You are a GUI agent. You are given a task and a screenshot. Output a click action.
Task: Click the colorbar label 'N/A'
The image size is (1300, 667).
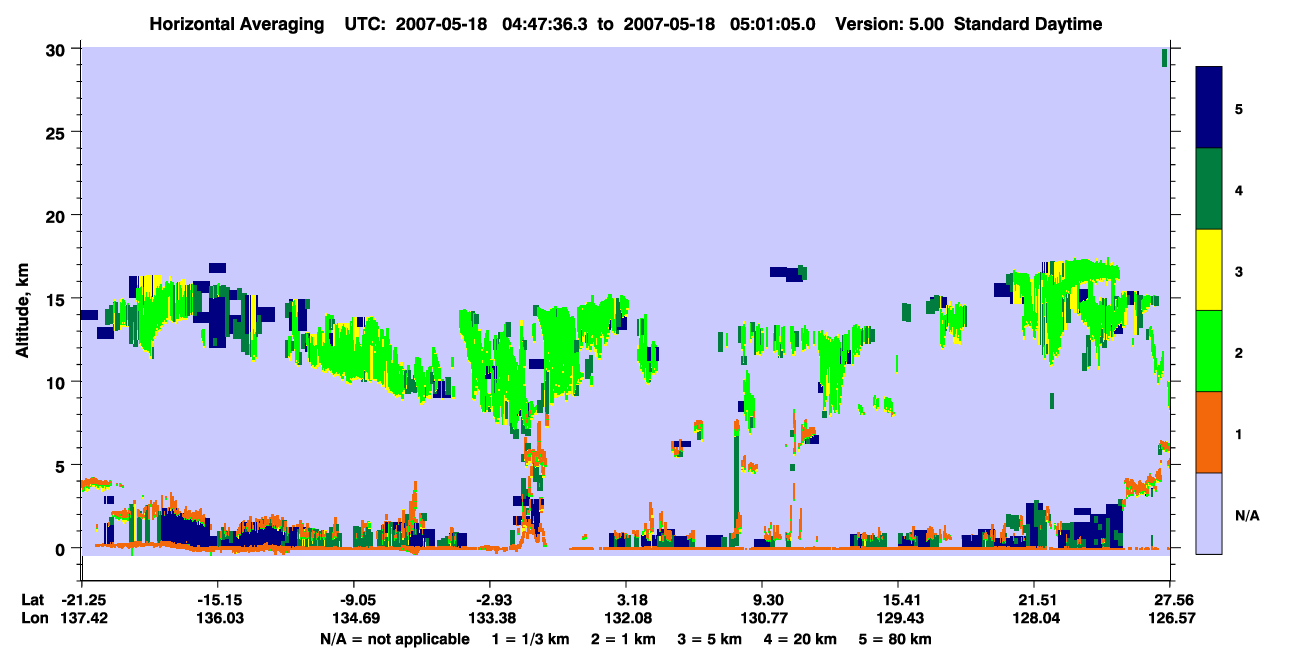pyautogui.click(x=1246, y=515)
